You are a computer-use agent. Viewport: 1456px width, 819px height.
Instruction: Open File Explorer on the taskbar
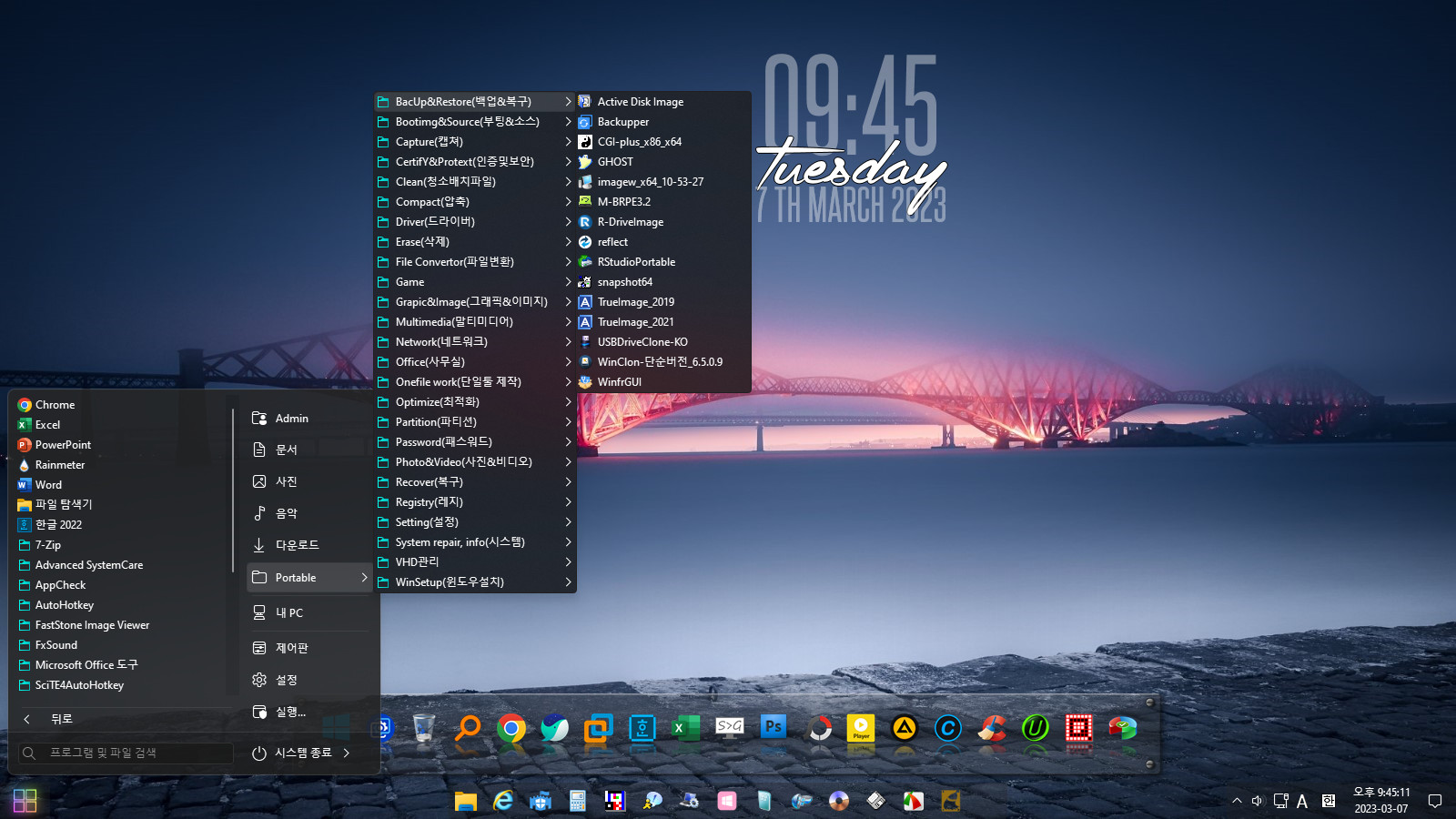pos(466,801)
